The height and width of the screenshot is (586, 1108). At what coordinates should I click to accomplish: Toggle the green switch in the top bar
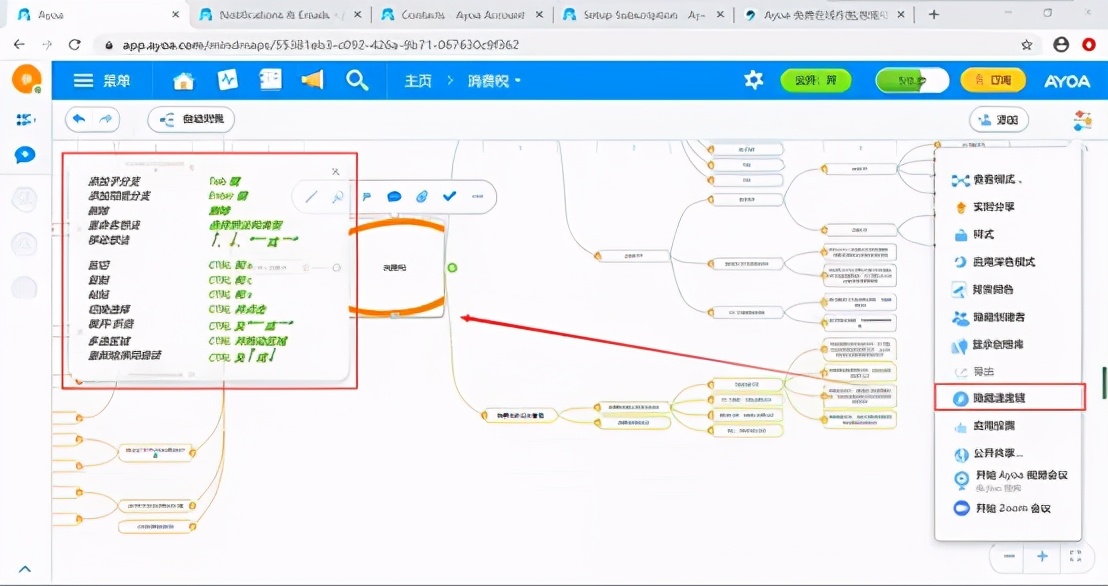tap(911, 81)
